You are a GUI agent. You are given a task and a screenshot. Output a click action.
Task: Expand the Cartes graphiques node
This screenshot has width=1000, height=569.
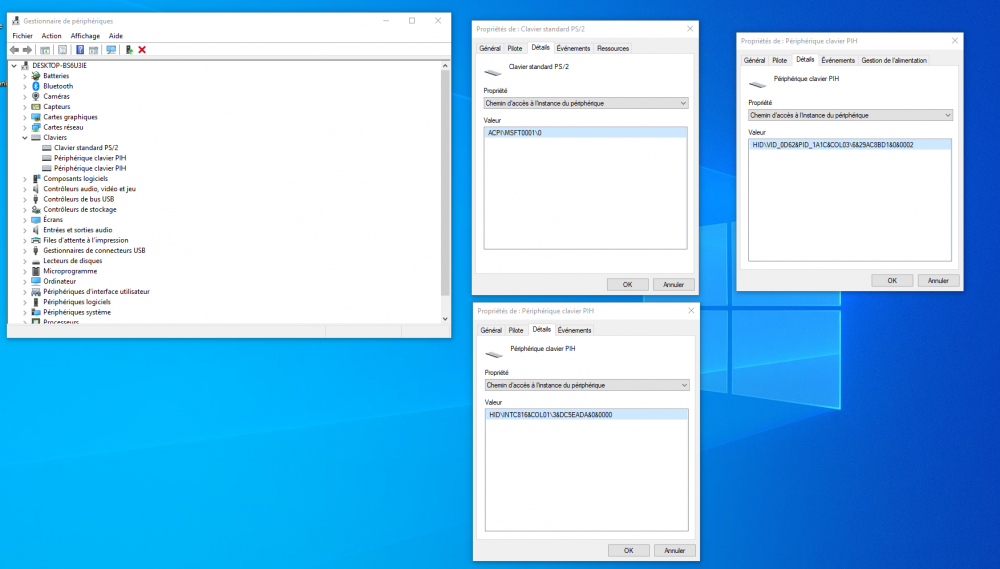25,117
